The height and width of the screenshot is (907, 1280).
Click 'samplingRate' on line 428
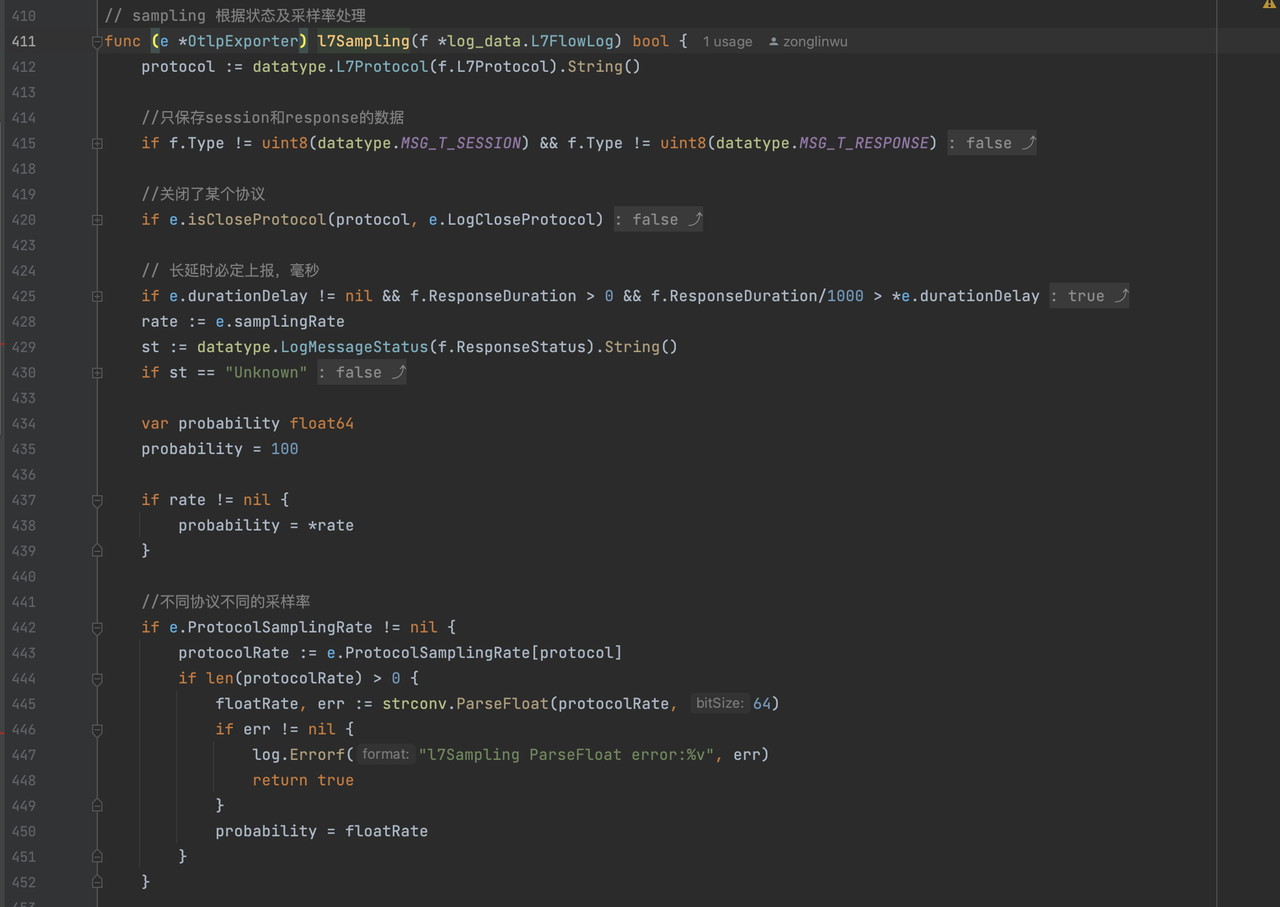pyautogui.click(x=289, y=321)
